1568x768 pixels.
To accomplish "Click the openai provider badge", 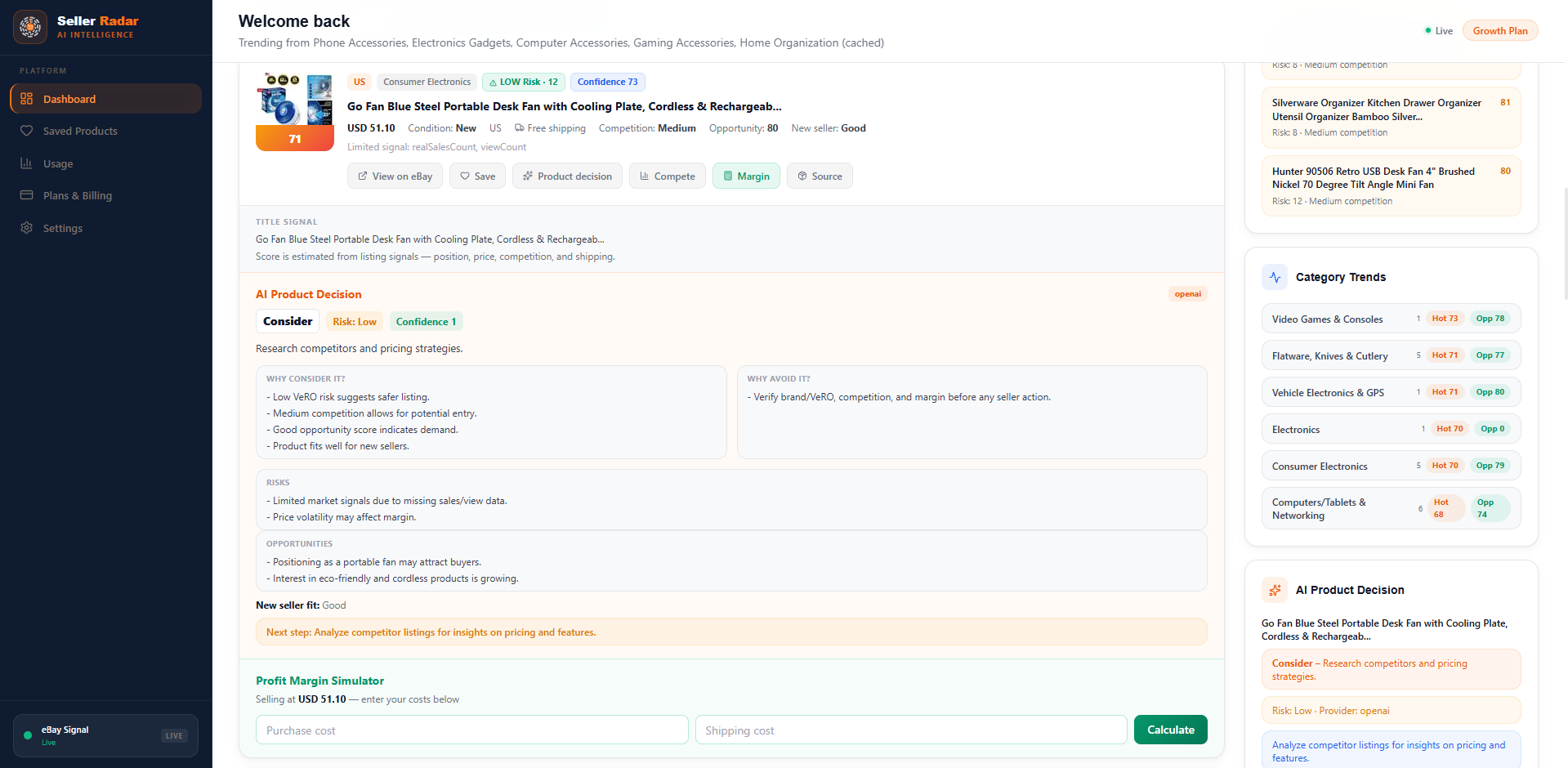I will [x=1188, y=294].
